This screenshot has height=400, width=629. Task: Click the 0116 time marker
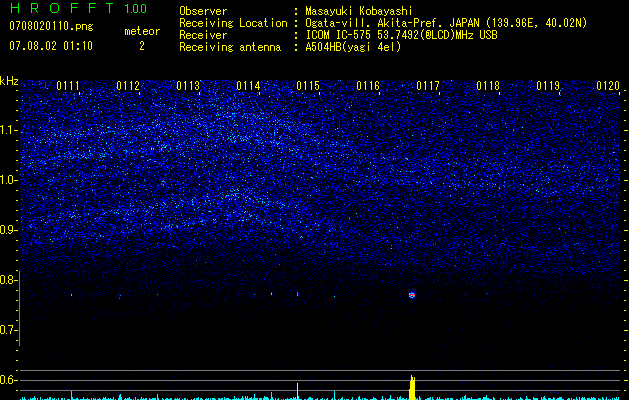click(368, 86)
